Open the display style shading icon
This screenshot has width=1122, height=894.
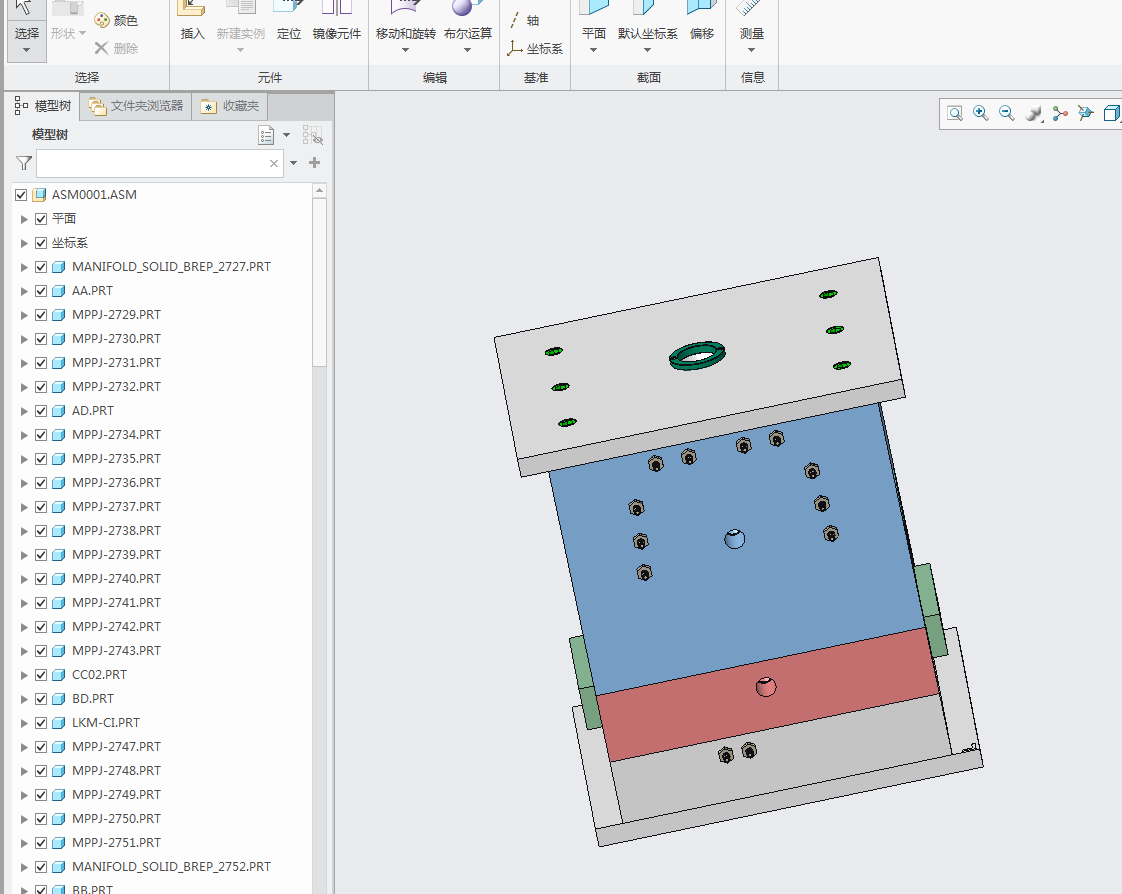(1033, 114)
